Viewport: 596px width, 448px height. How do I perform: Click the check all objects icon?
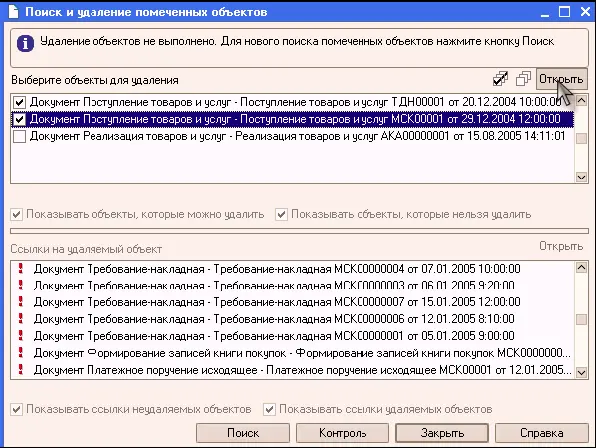pos(500,79)
